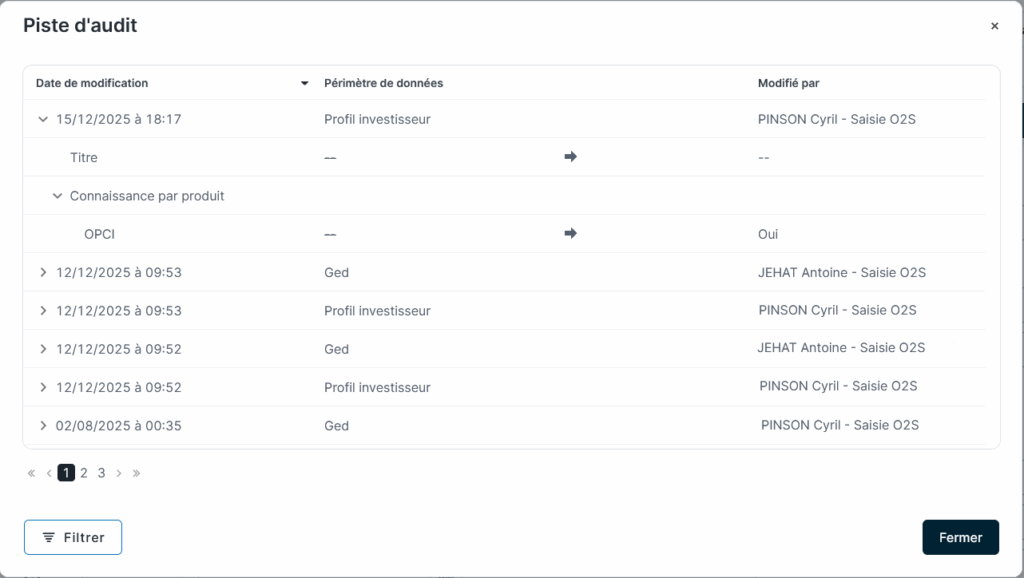
Task: Click the Filtrer button
Action: tap(73, 537)
